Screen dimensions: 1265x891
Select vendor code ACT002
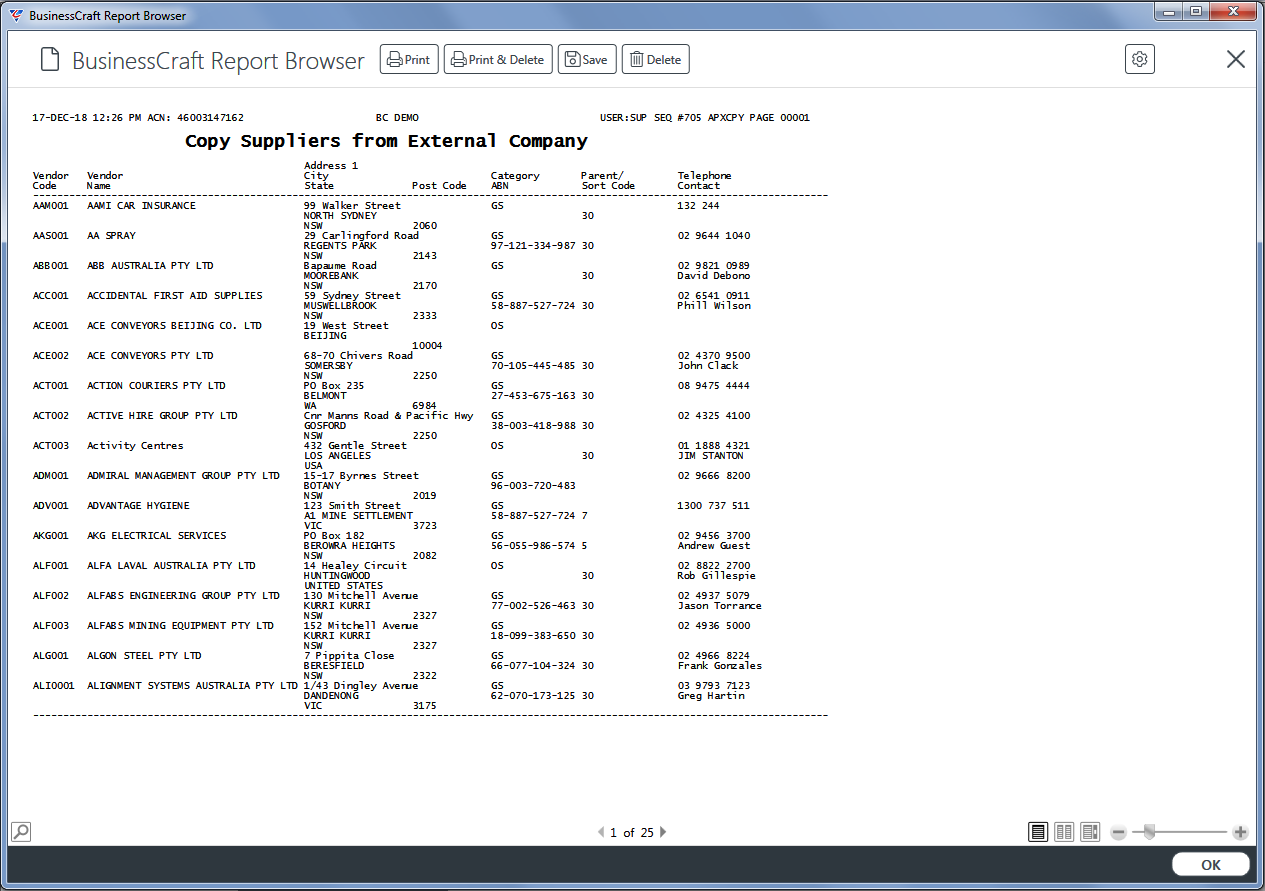(x=51, y=416)
